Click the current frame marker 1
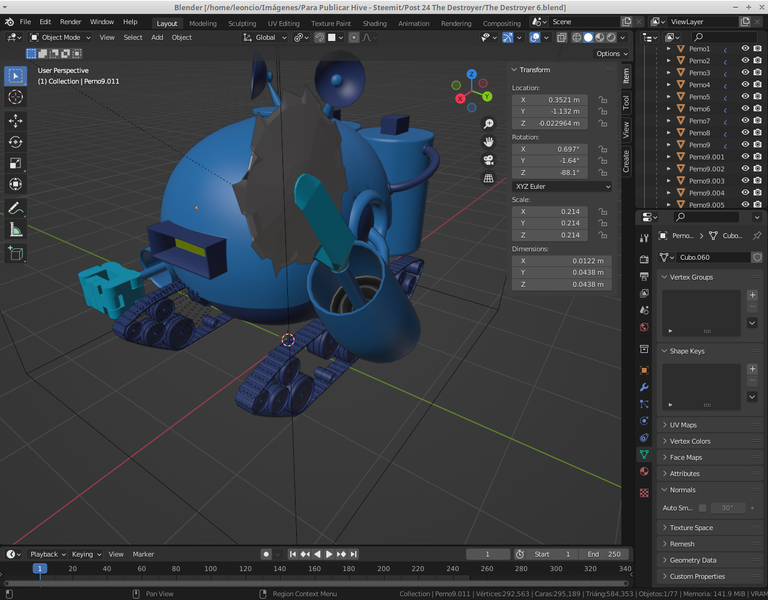 pyautogui.click(x=40, y=569)
